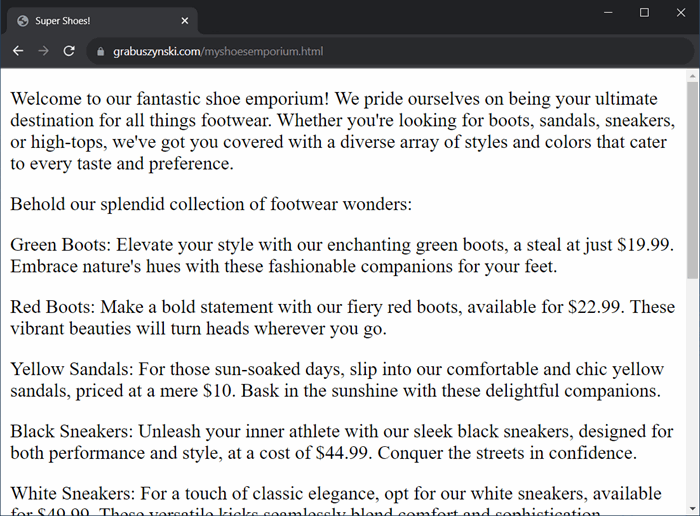Click the 'Red Boots:' heading text

tap(53, 307)
